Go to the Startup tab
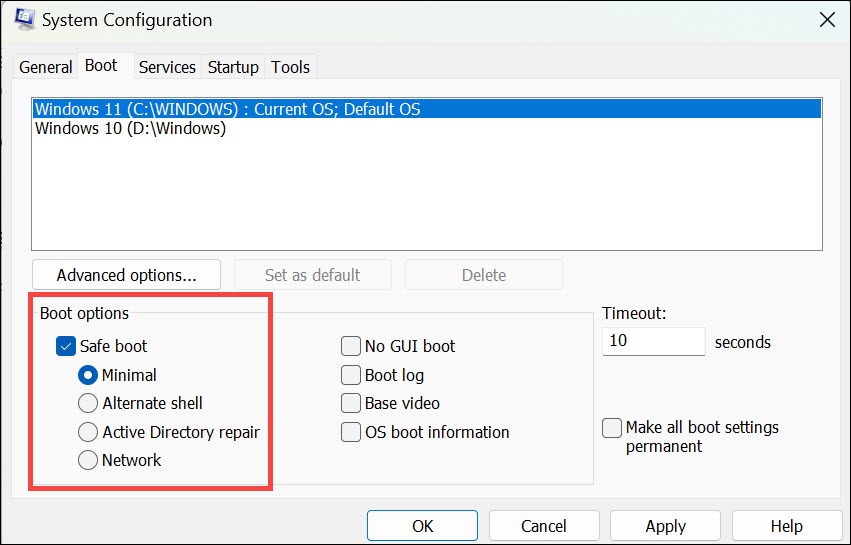Viewport: 851px width, 545px height. (x=233, y=67)
